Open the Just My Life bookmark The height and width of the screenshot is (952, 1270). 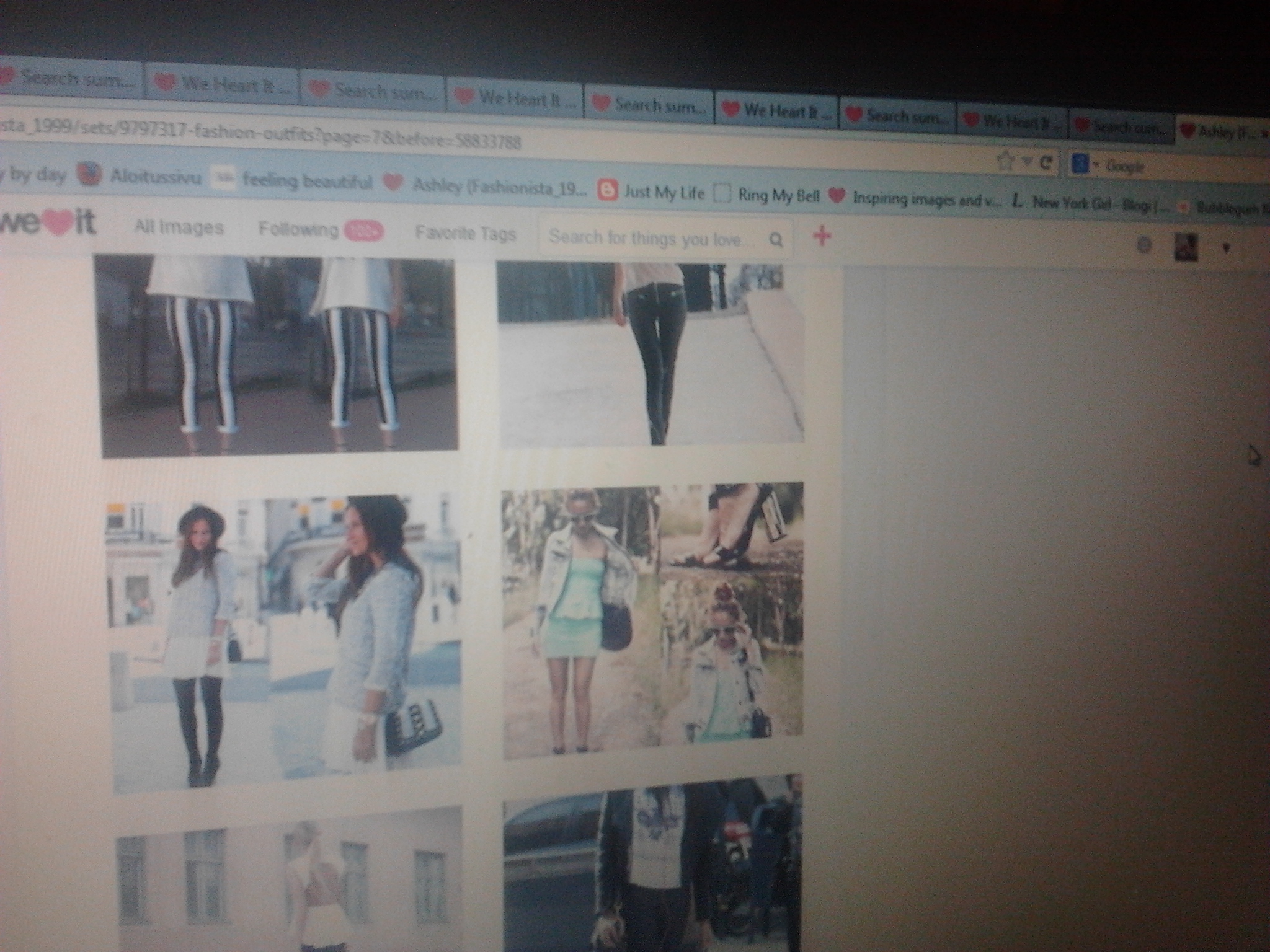tap(652, 192)
